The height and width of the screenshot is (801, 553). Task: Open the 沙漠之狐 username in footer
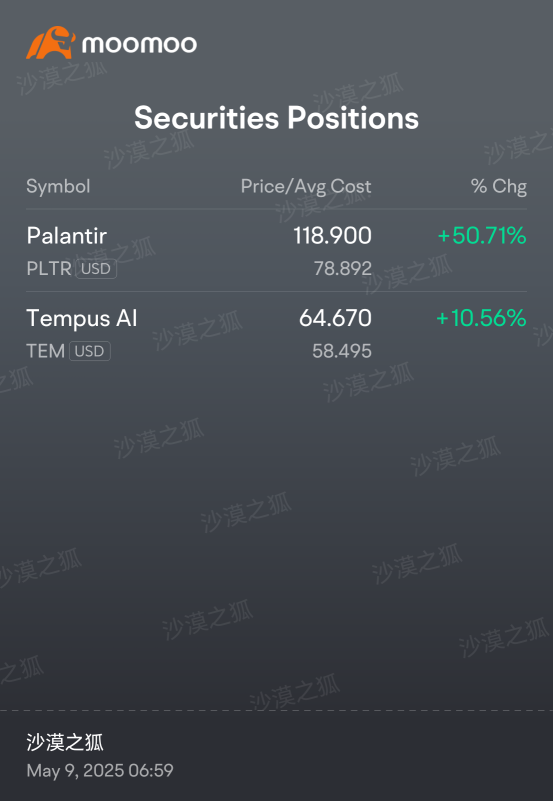(x=65, y=743)
